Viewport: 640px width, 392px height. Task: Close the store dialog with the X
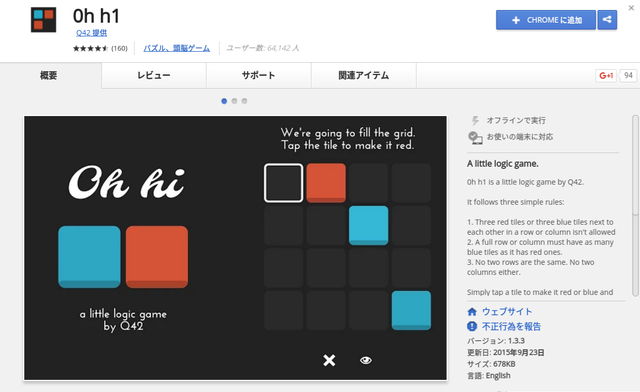(631, 8)
